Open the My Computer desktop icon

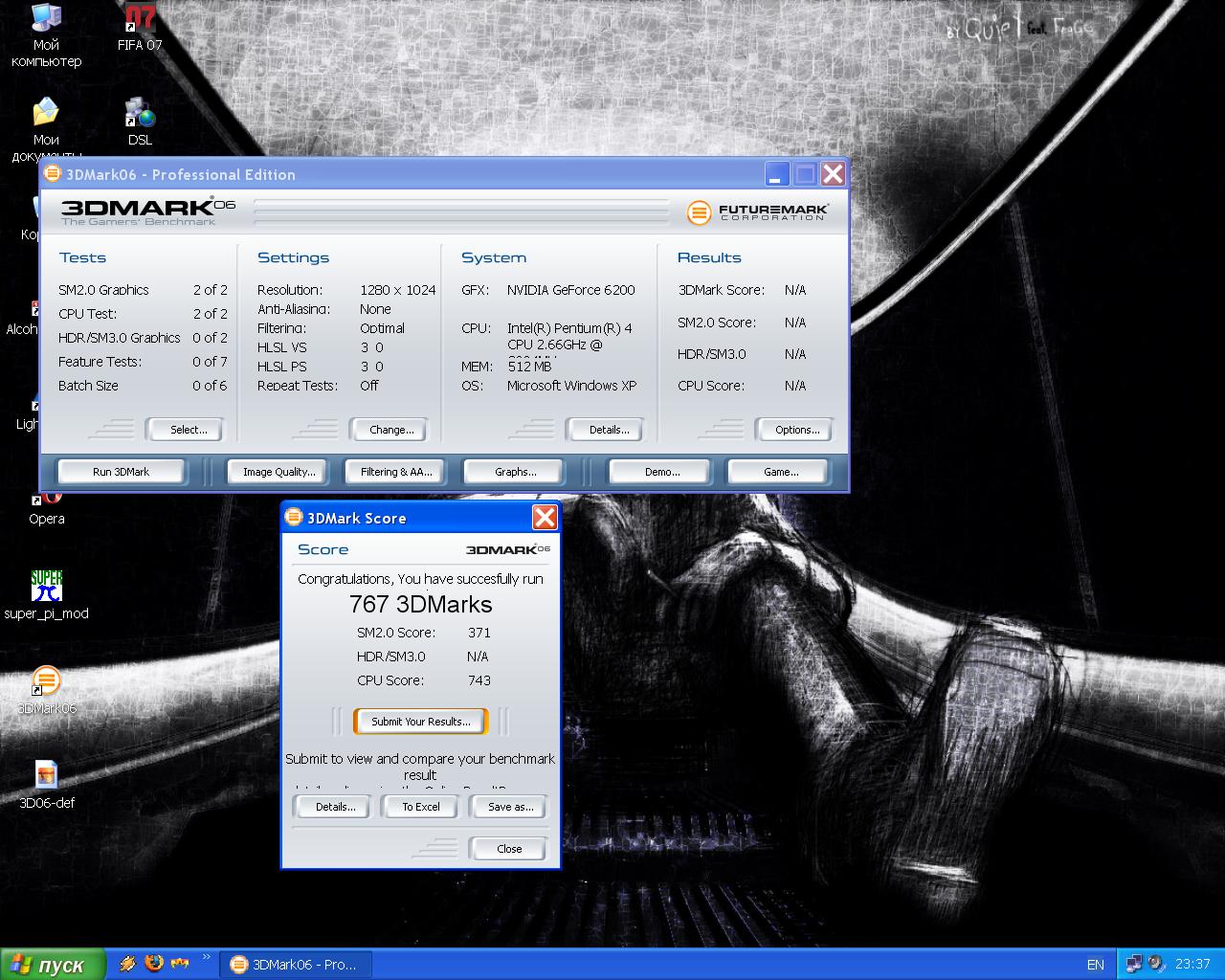(x=46, y=35)
